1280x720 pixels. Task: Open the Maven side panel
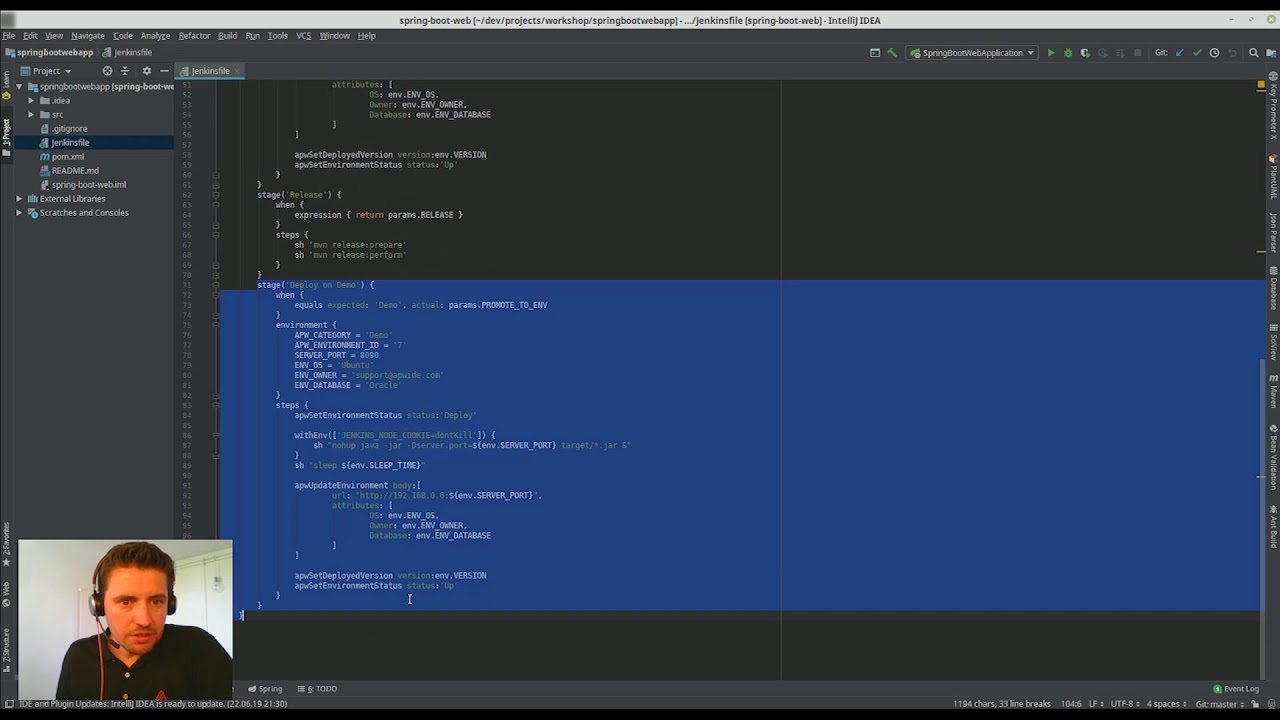(x=1273, y=391)
